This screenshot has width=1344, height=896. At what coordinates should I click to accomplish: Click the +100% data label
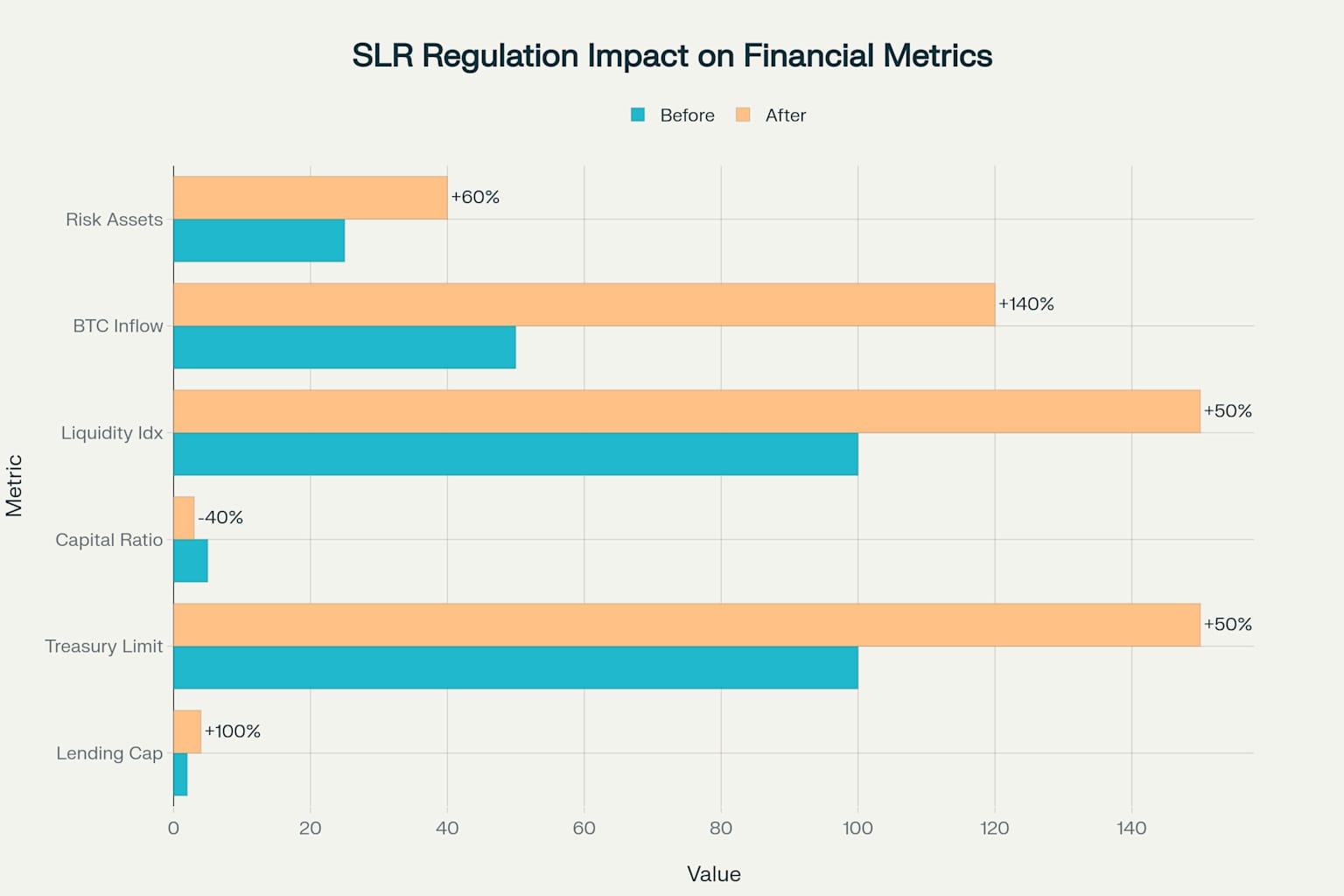coord(232,731)
